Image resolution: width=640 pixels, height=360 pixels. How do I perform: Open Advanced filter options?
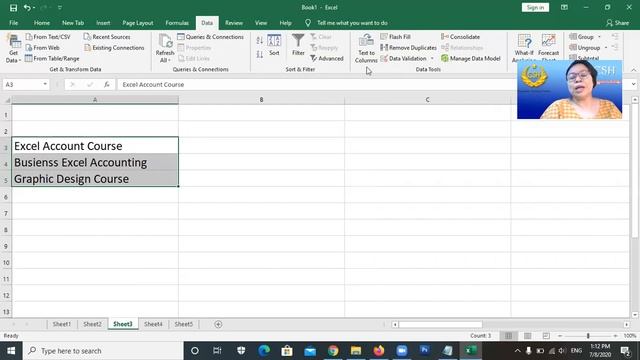click(327, 58)
